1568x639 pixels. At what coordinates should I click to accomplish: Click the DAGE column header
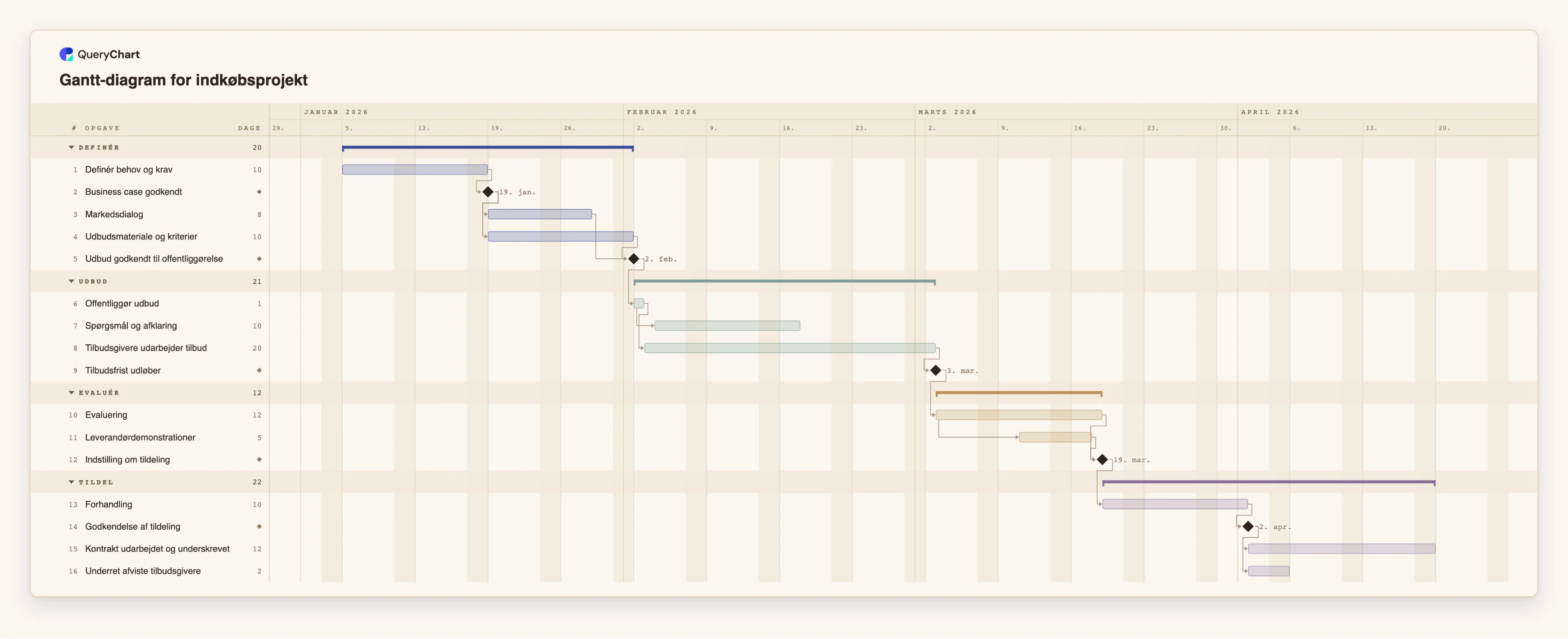(x=249, y=128)
